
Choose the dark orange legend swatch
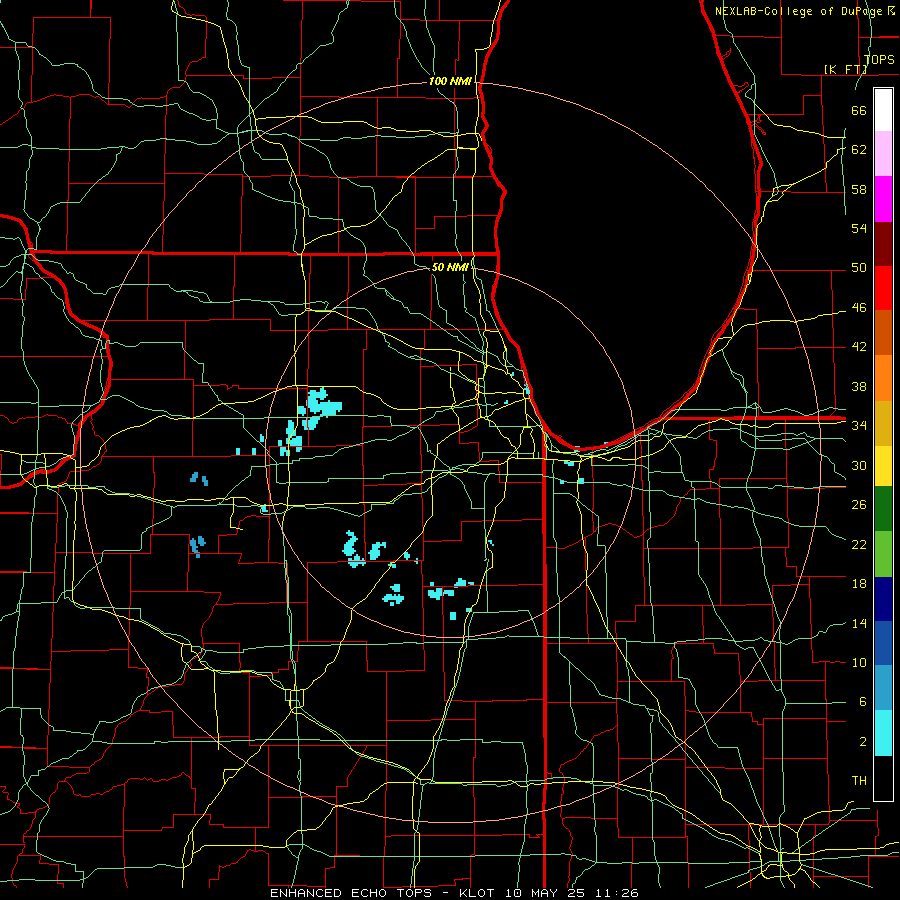[x=883, y=333]
